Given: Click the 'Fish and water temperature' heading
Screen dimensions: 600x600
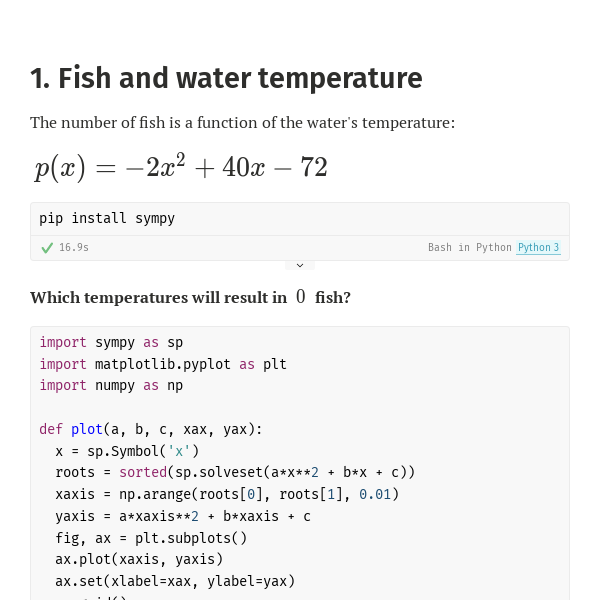Looking at the screenshot, I should click(226, 78).
